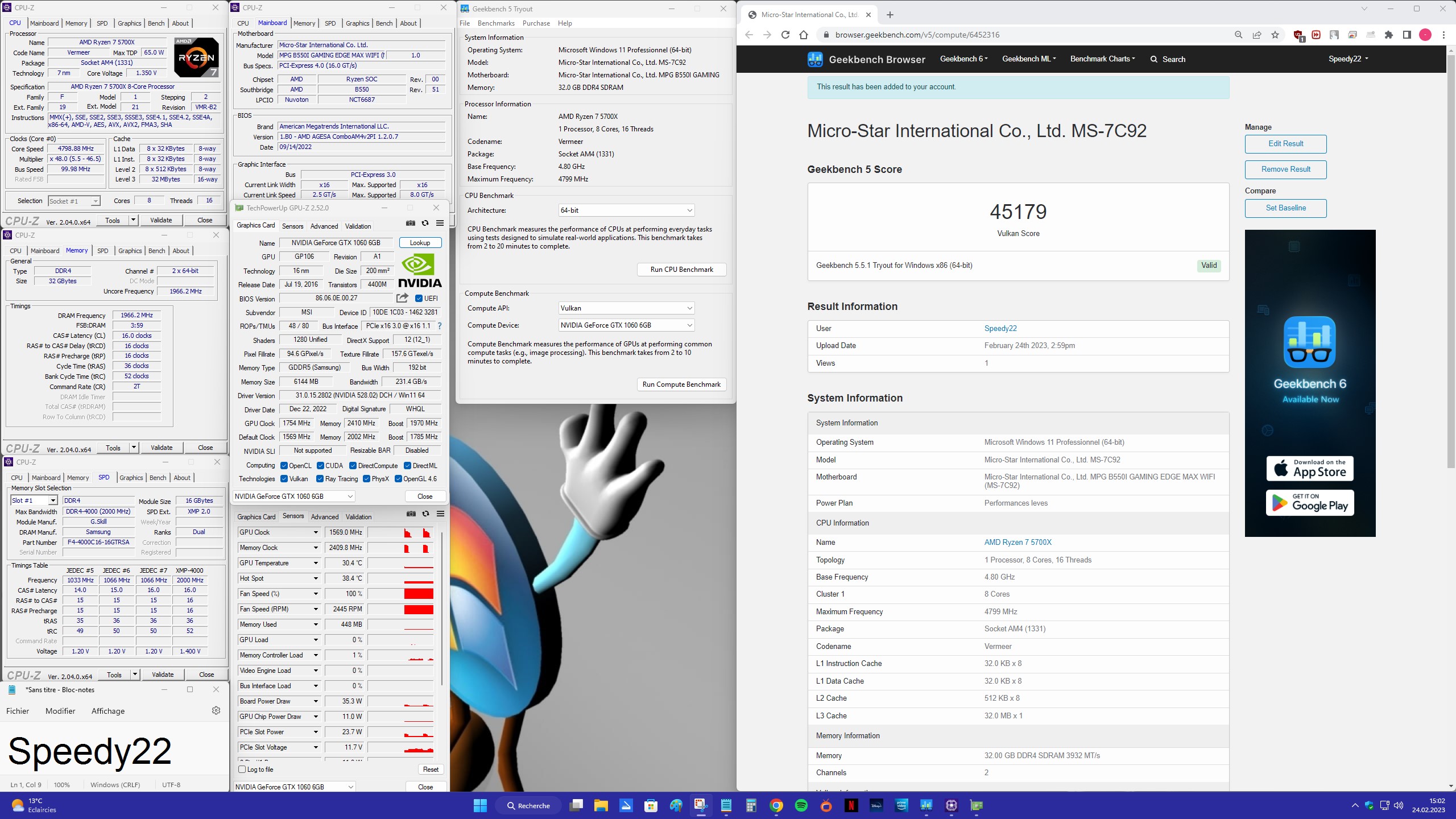
Task: Click the Windows Start button in taskbar
Action: tap(480, 805)
